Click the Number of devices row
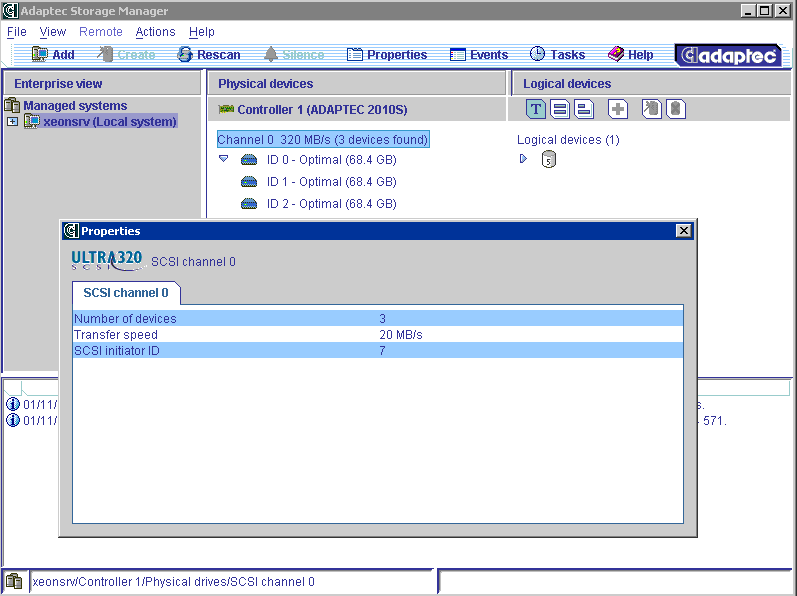797x596 pixels. point(378,319)
